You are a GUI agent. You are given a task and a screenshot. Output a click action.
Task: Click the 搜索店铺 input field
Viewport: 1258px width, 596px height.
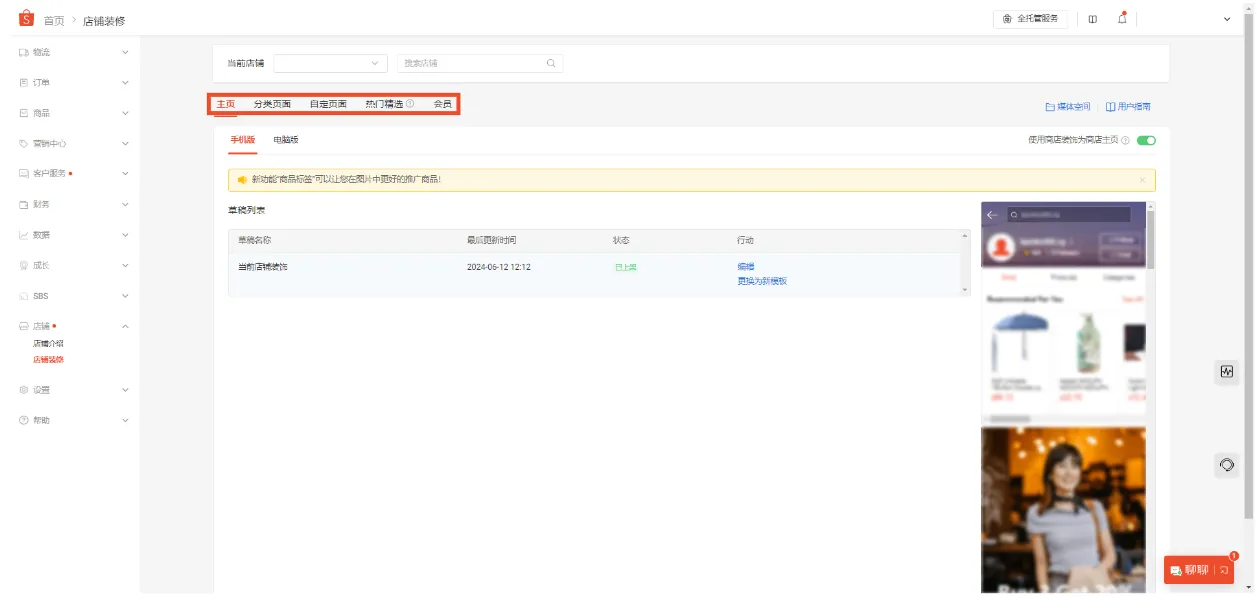pos(470,63)
